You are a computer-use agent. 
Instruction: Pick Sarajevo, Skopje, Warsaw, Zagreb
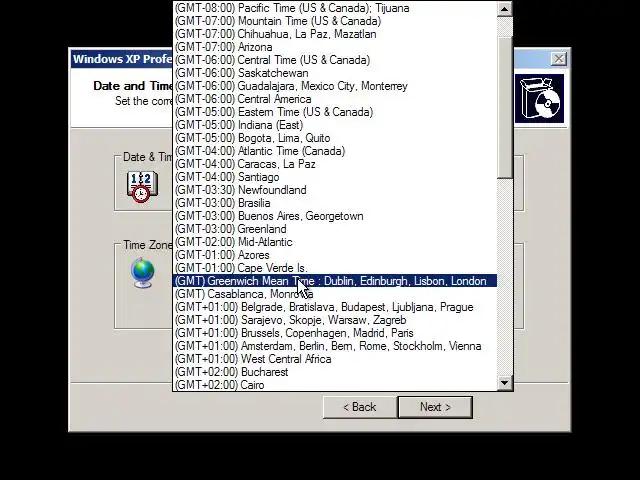[335, 320]
